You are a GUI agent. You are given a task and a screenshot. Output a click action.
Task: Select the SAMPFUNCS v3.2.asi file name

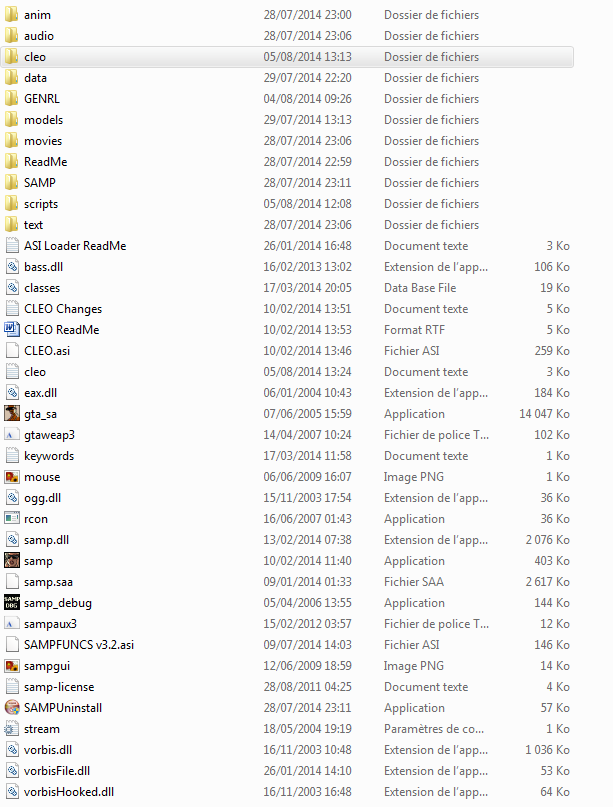[79, 645]
